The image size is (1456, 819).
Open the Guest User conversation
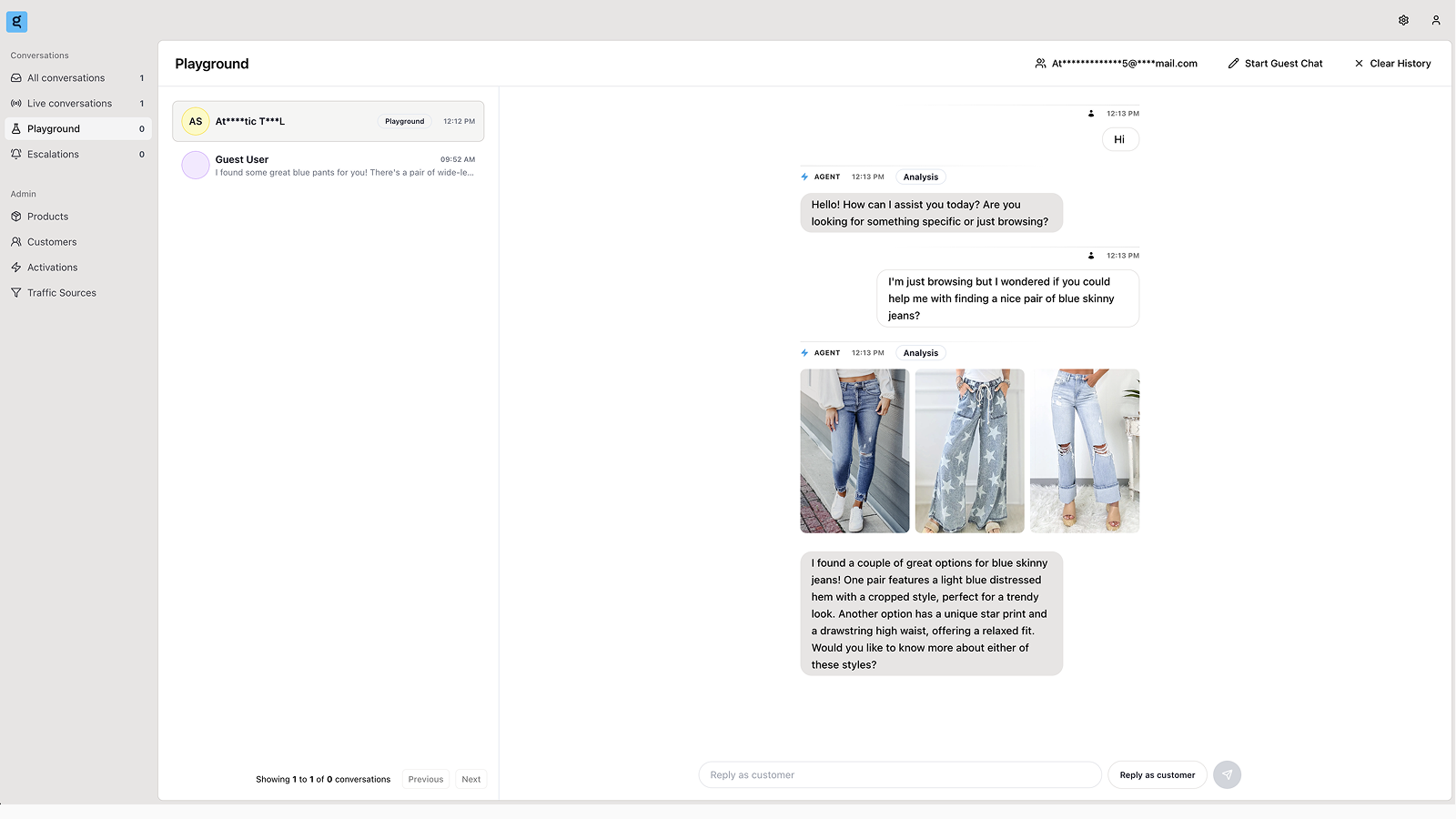click(328, 165)
